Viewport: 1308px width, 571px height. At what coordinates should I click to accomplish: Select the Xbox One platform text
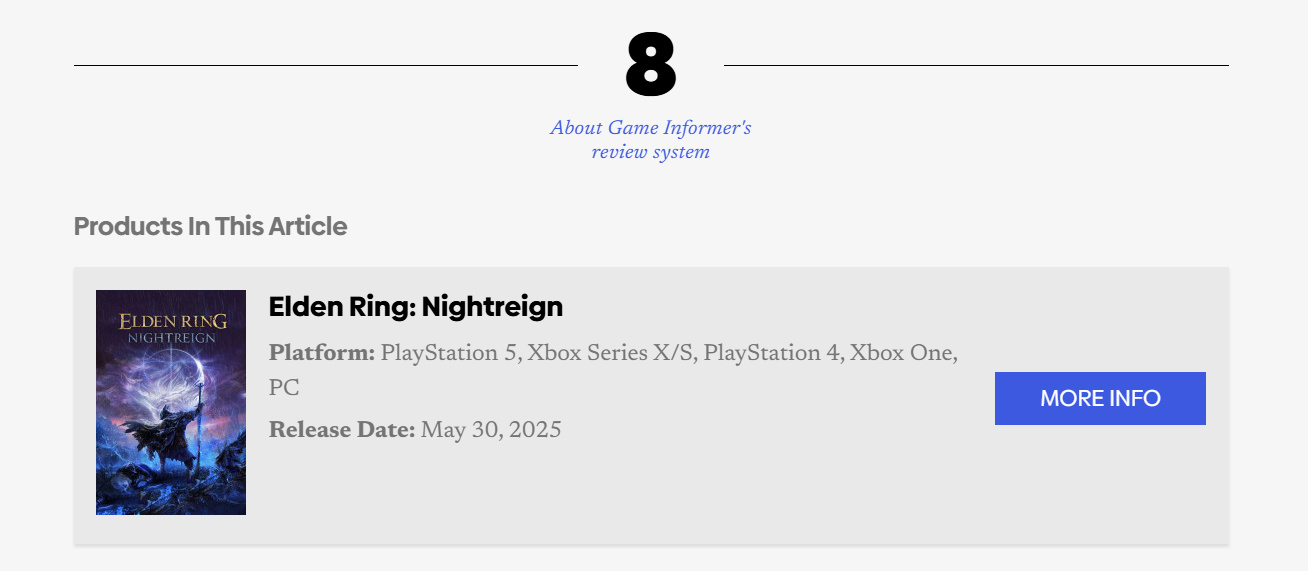(902, 354)
